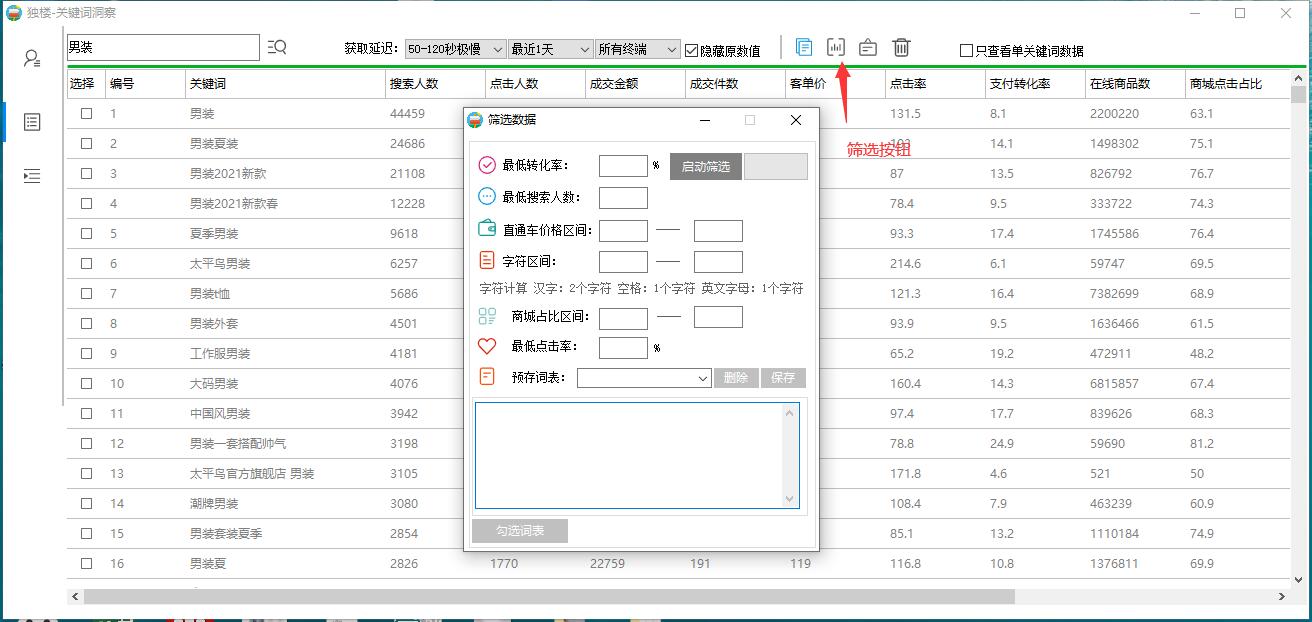Click the magnifier search icon beside 男装 input

pyautogui.click(x=277, y=46)
